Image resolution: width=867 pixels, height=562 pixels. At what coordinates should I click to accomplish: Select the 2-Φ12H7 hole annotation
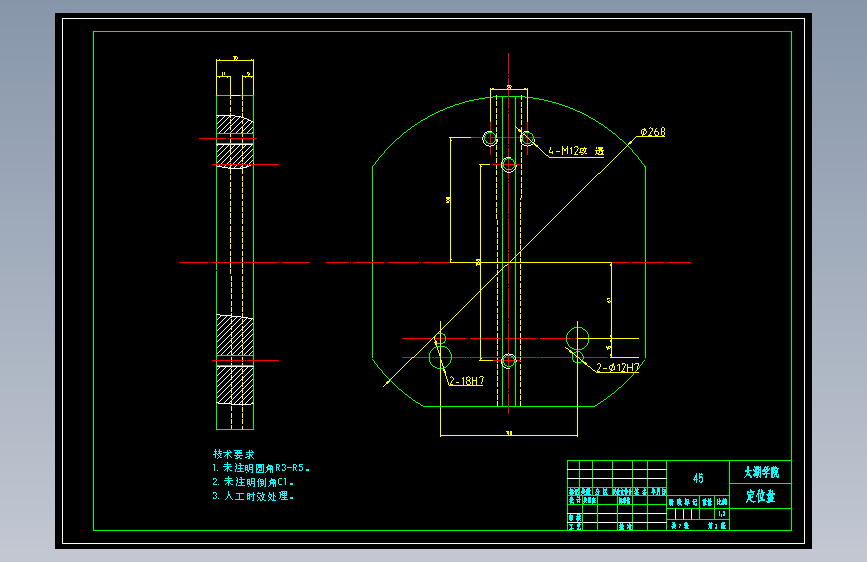tap(618, 367)
